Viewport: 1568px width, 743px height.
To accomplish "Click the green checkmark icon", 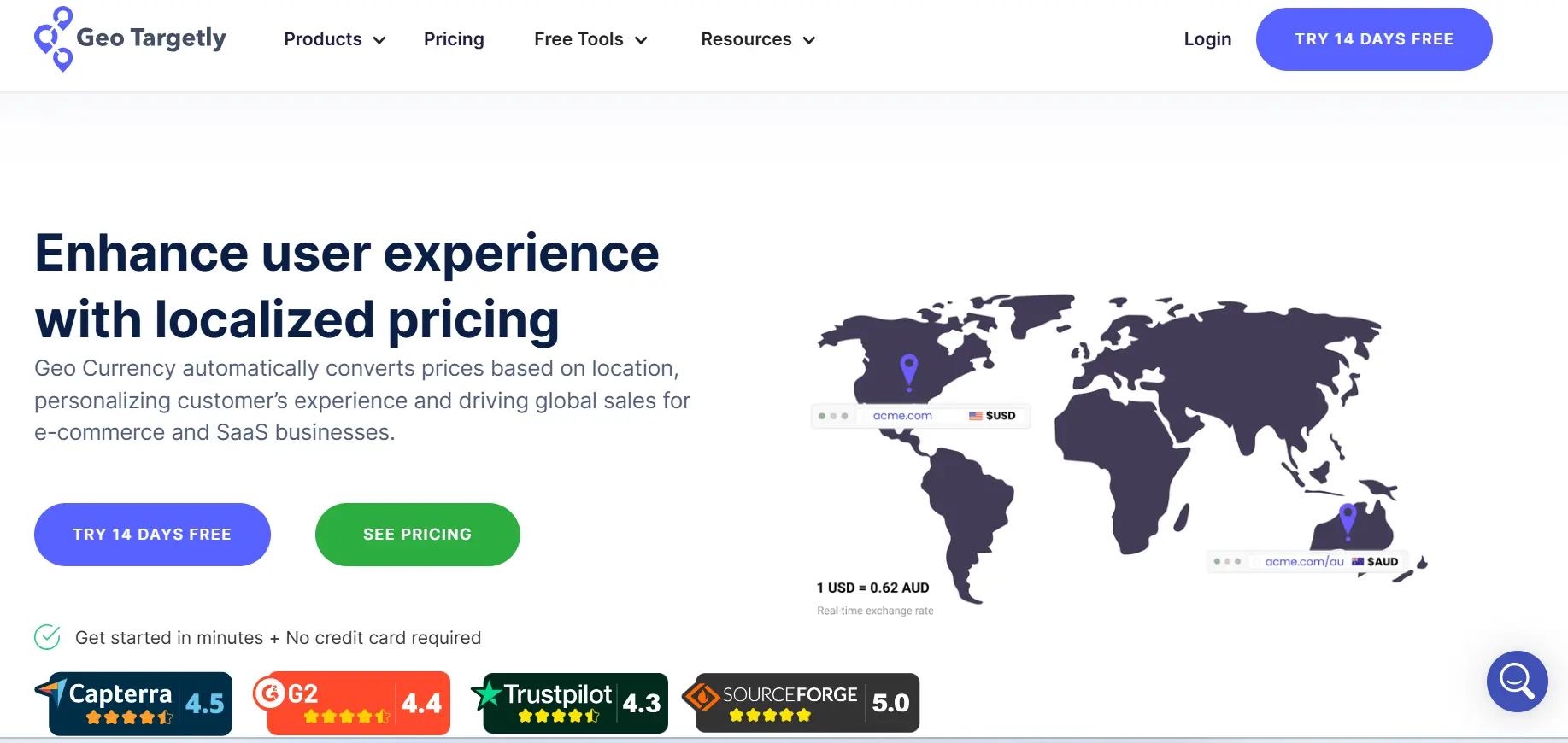I will click(47, 637).
